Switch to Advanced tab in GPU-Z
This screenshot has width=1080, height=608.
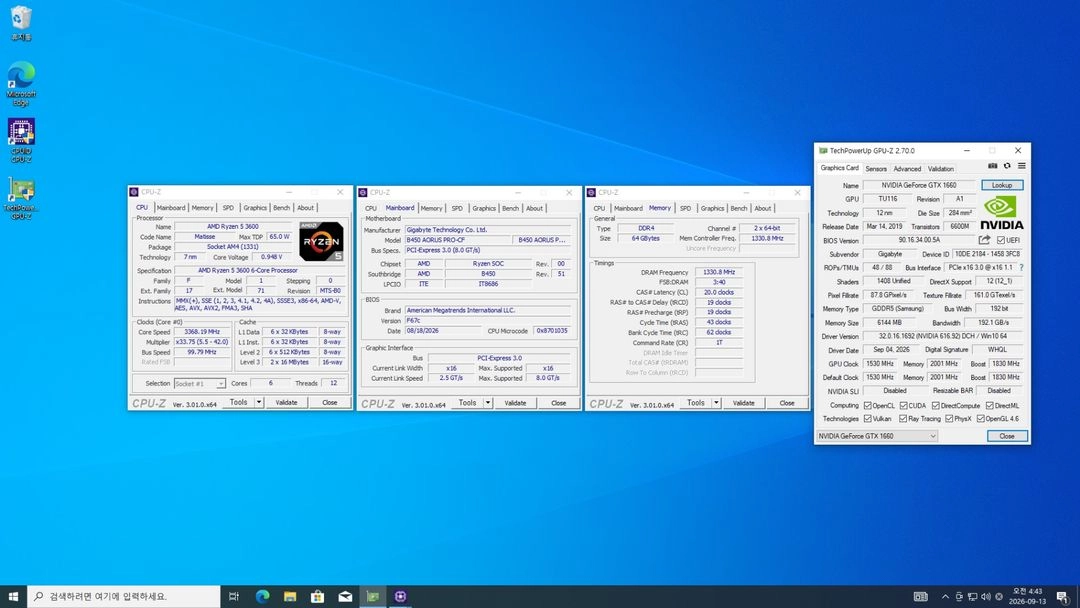pyautogui.click(x=907, y=169)
